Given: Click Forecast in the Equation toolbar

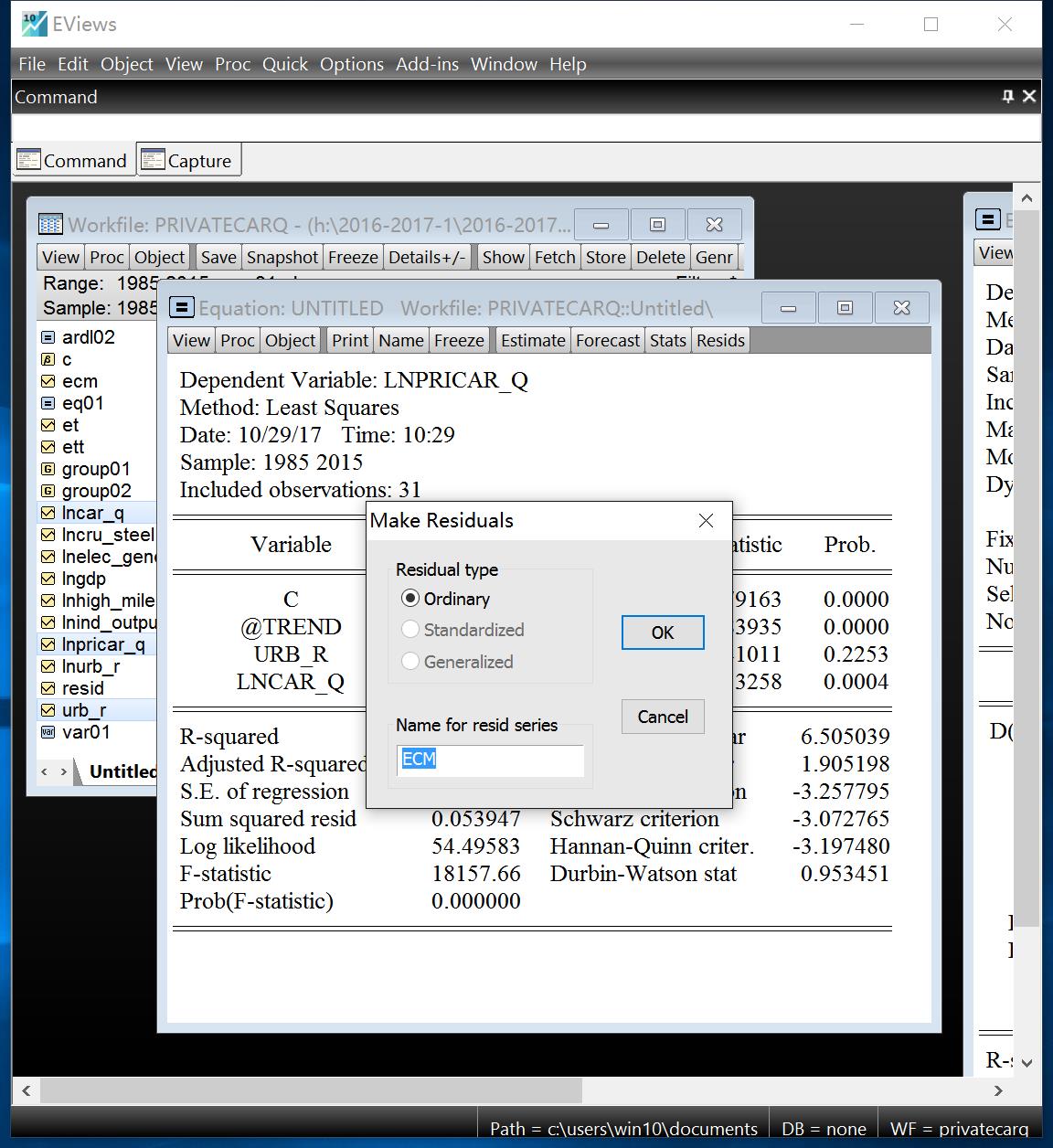Looking at the screenshot, I should pos(608,340).
